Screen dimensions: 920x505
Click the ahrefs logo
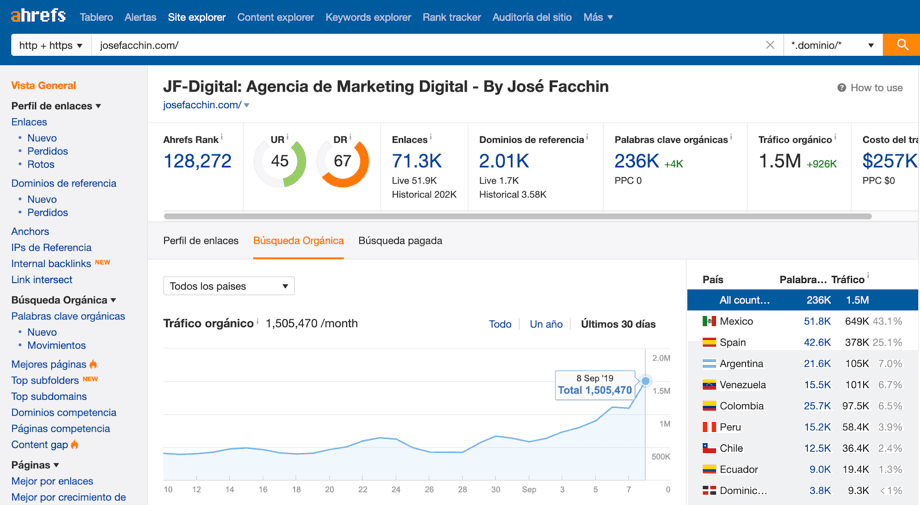[x=38, y=15]
